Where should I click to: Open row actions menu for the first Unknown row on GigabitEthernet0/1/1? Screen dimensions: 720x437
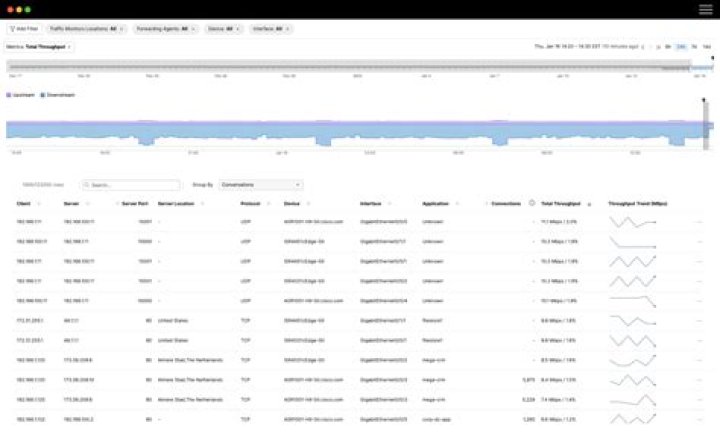coord(699,242)
